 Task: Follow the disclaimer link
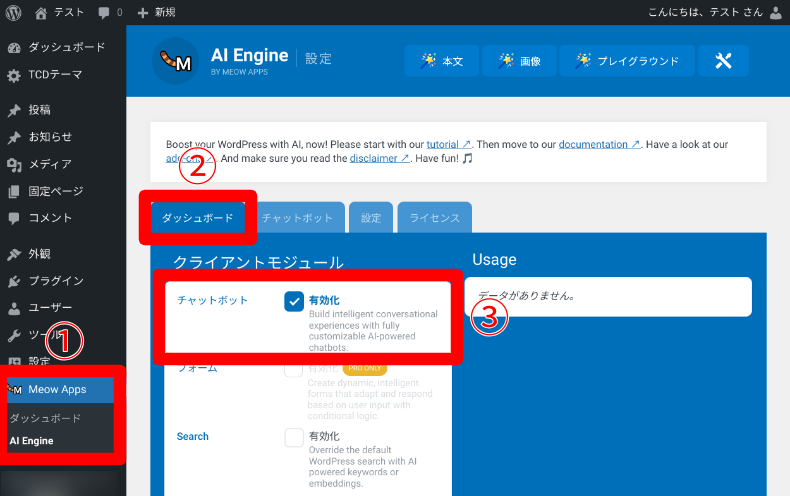tap(379, 158)
